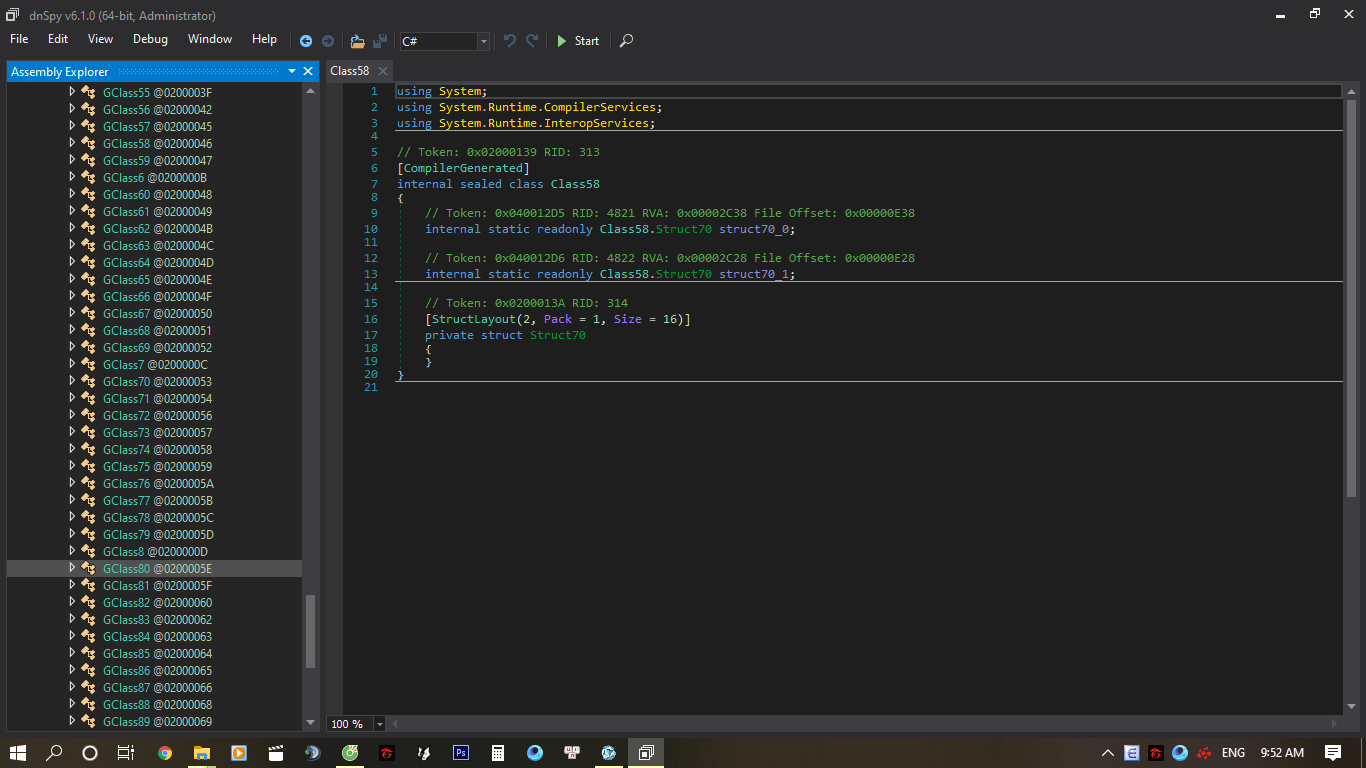Open the Search assemblies magnifier
This screenshot has width=1366, height=768.
(x=626, y=41)
